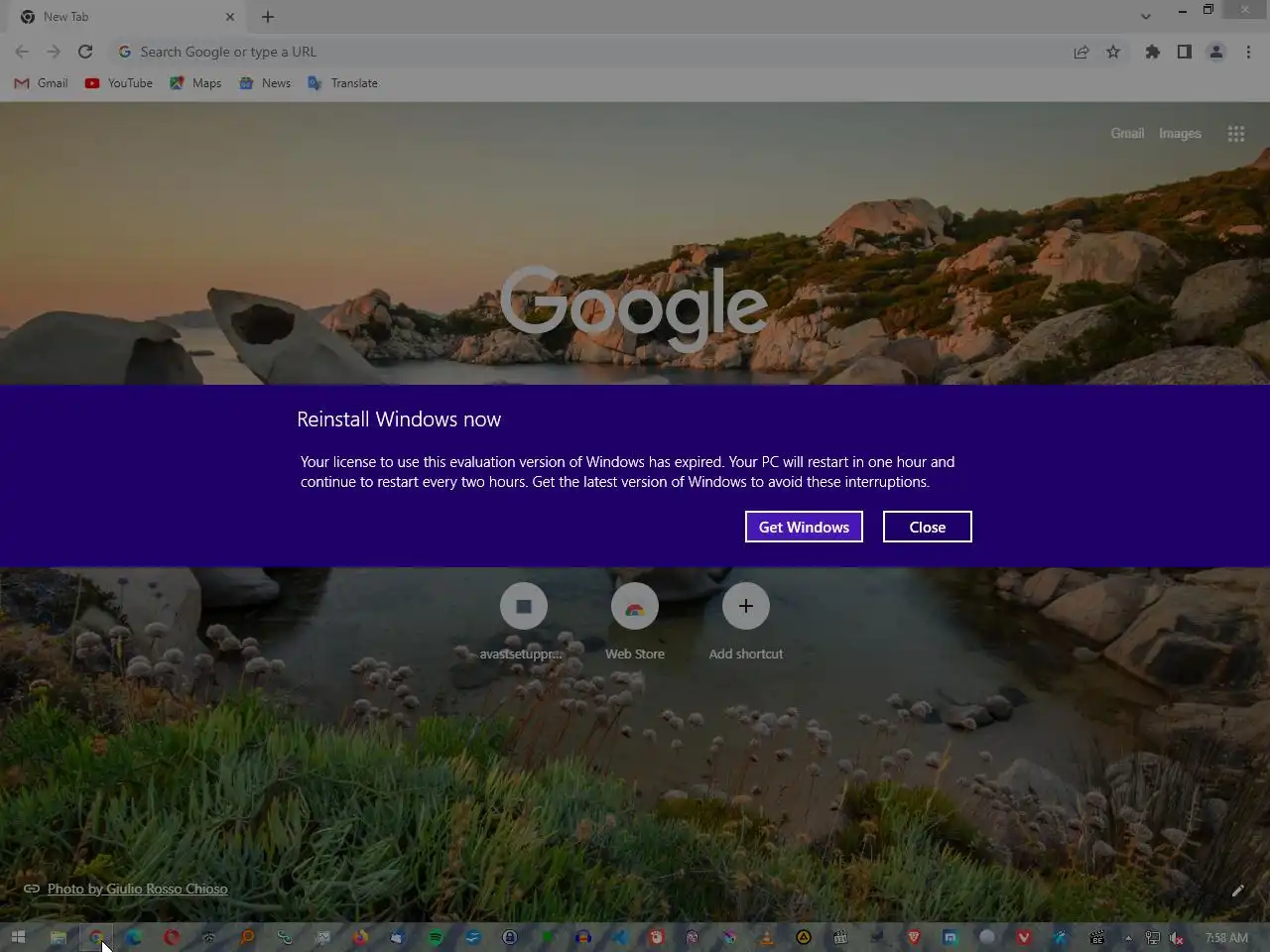Open the avastsetuppr... shortcut tile
The height and width of the screenshot is (952, 1270).
(524, 621)
